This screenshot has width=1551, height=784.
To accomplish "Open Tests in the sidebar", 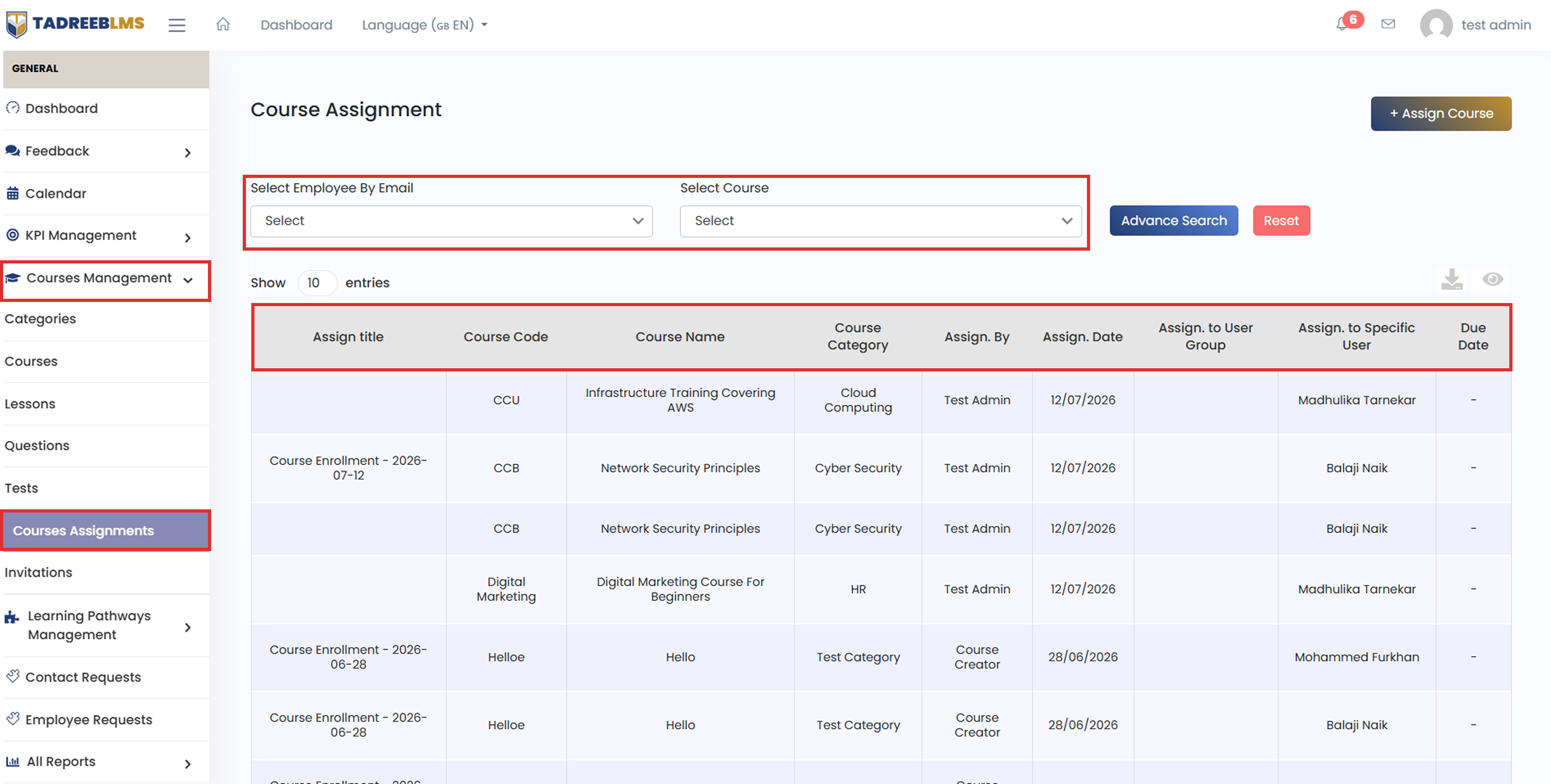I will (x=22, y=488).
